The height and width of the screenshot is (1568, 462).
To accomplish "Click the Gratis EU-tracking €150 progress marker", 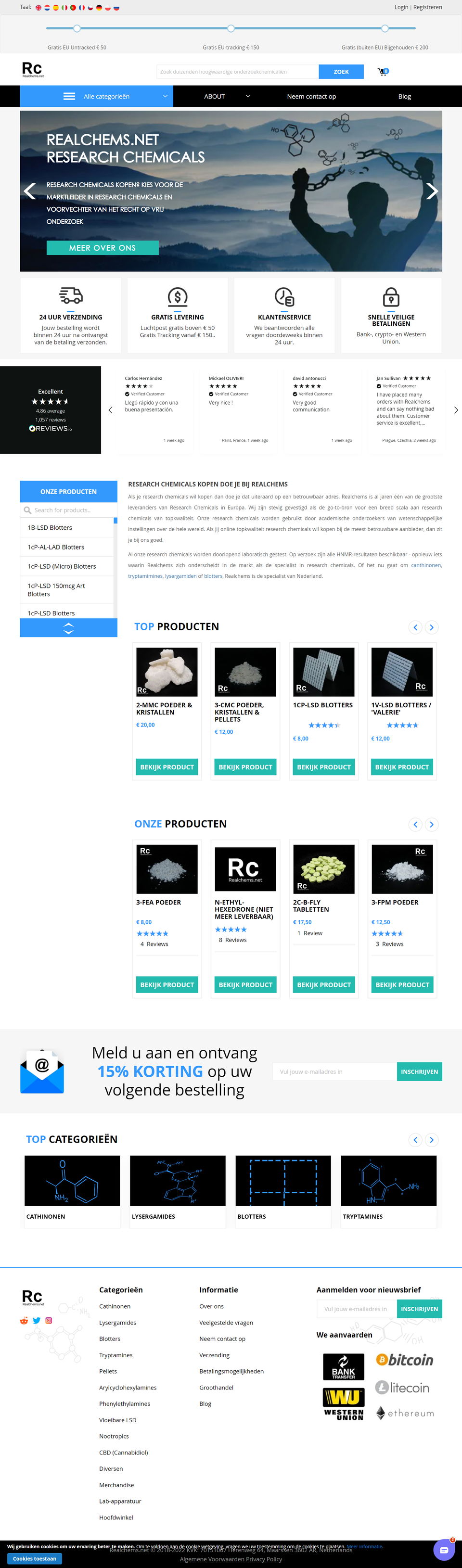I will click(x=231, y=28).
